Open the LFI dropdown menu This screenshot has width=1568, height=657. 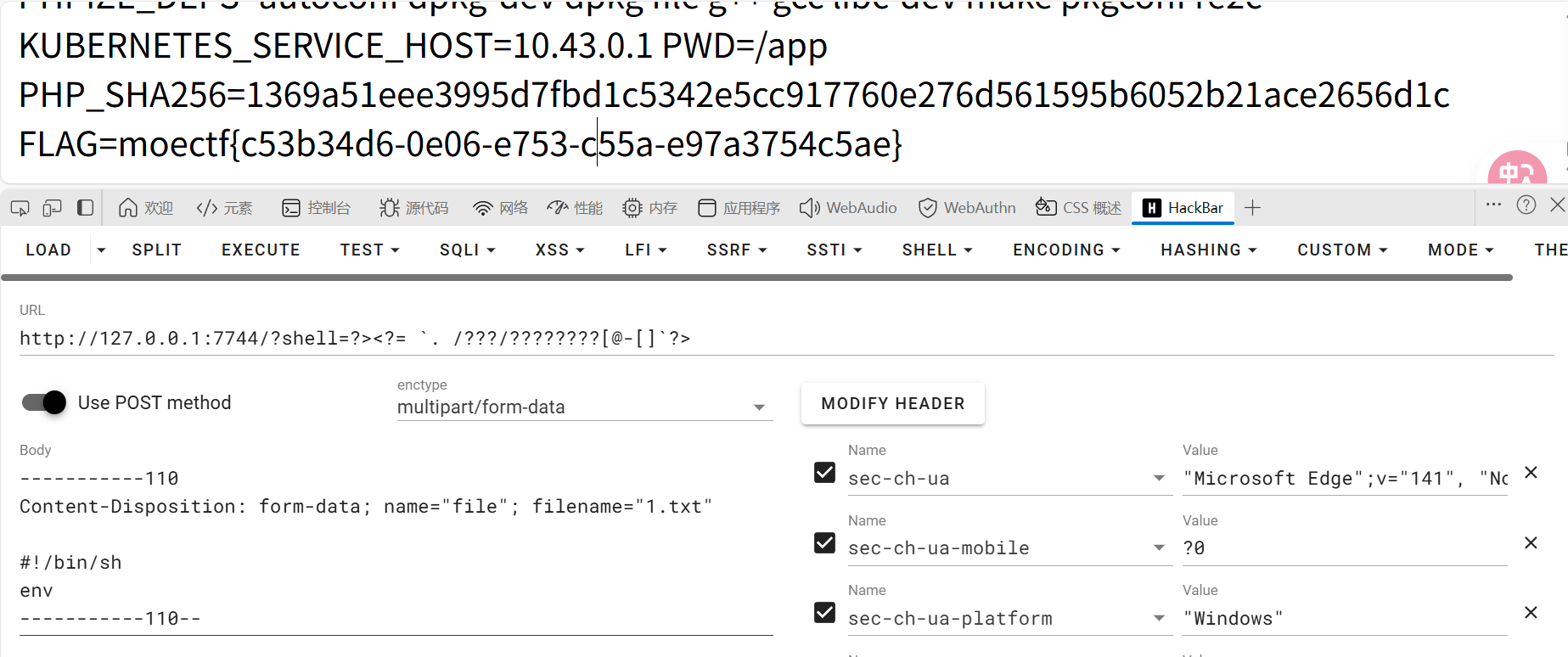coord(645,250)
